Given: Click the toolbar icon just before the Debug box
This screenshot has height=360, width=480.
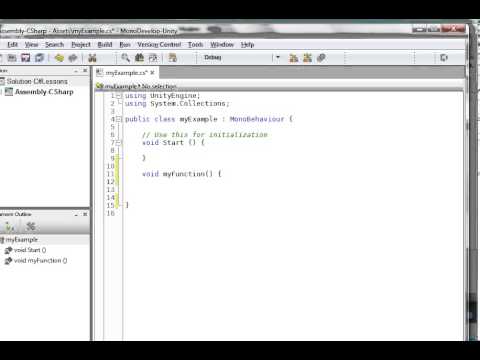Looking at the screenshot, I should tap(173, 58).
